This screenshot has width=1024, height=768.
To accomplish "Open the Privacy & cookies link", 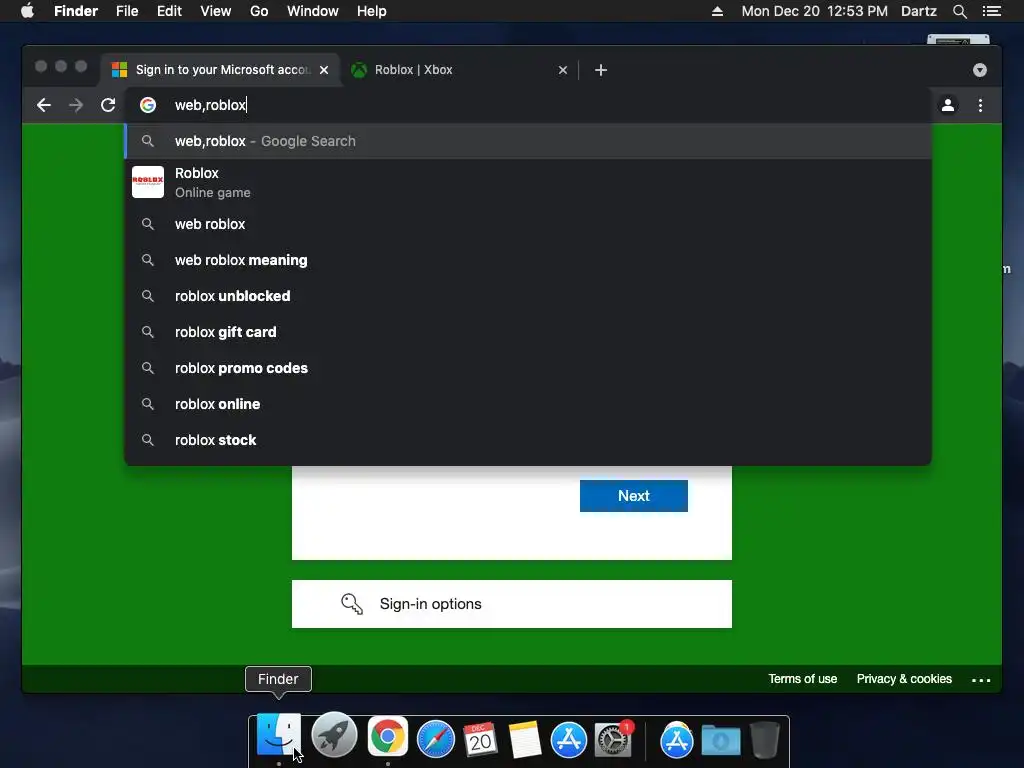I will [x=904, y=679].
